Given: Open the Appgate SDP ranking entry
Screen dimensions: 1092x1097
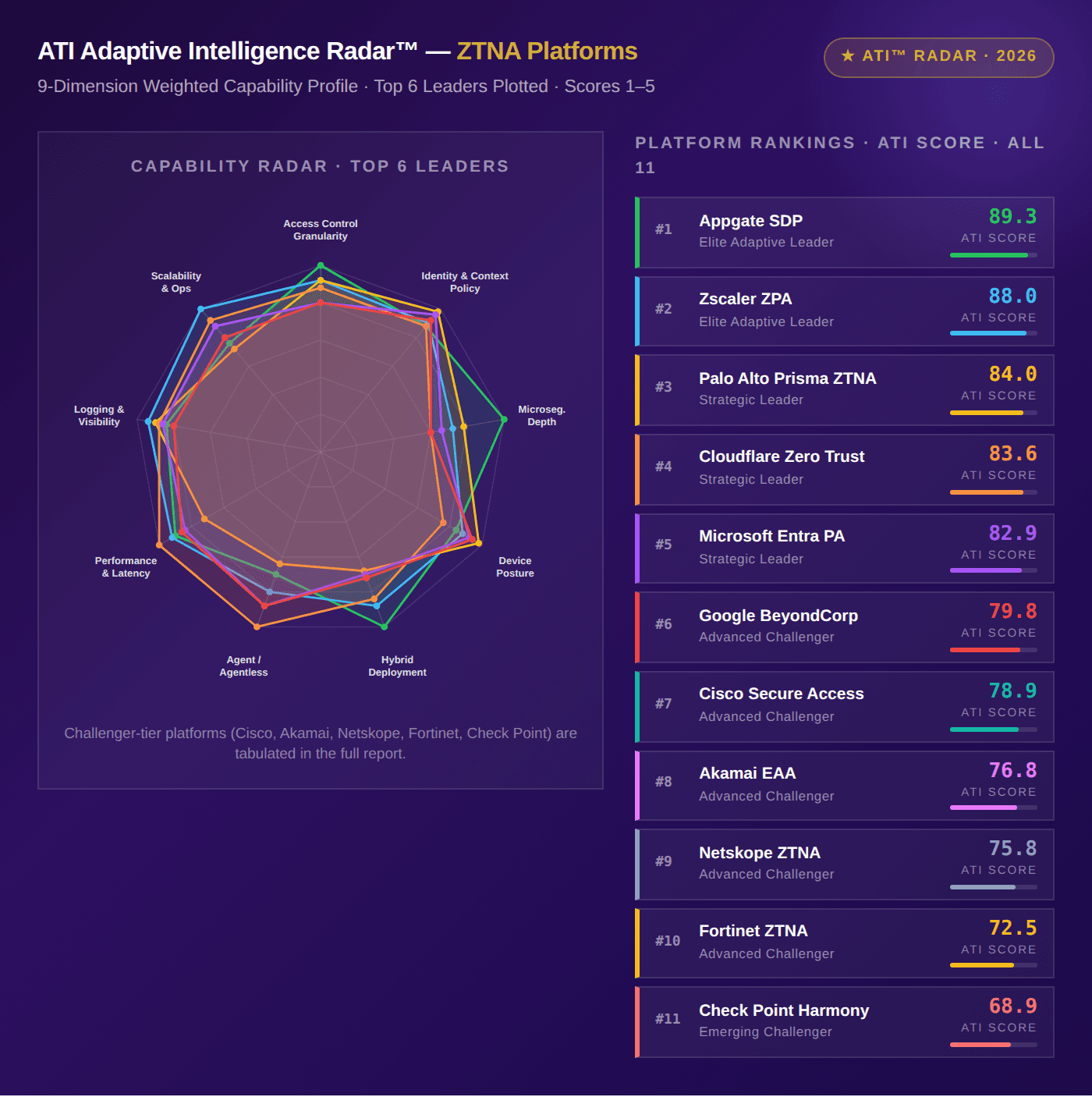Looking at the screenshot, I should tap(845, 233).
